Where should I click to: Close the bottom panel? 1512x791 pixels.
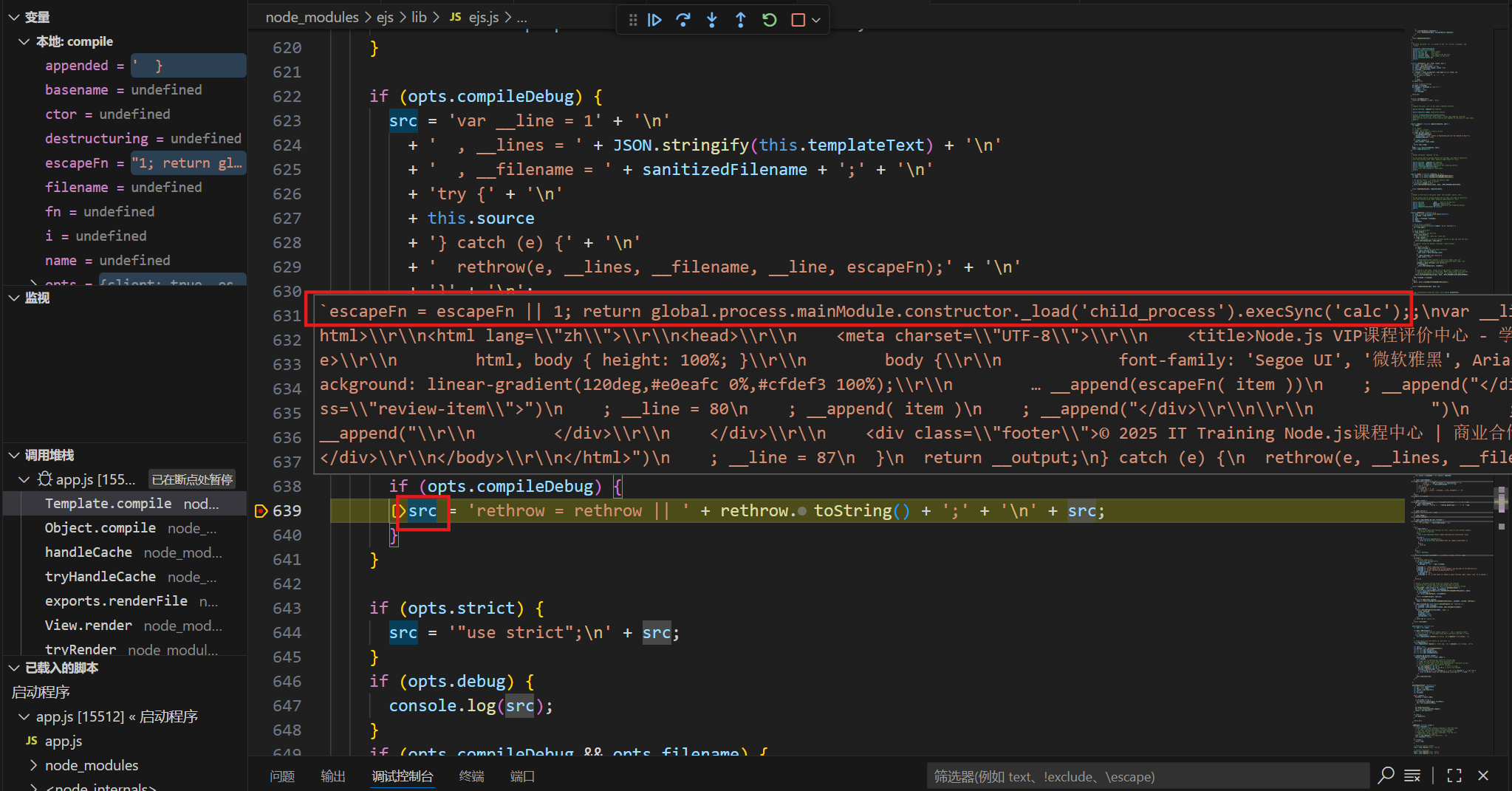tap(1483, 775)
